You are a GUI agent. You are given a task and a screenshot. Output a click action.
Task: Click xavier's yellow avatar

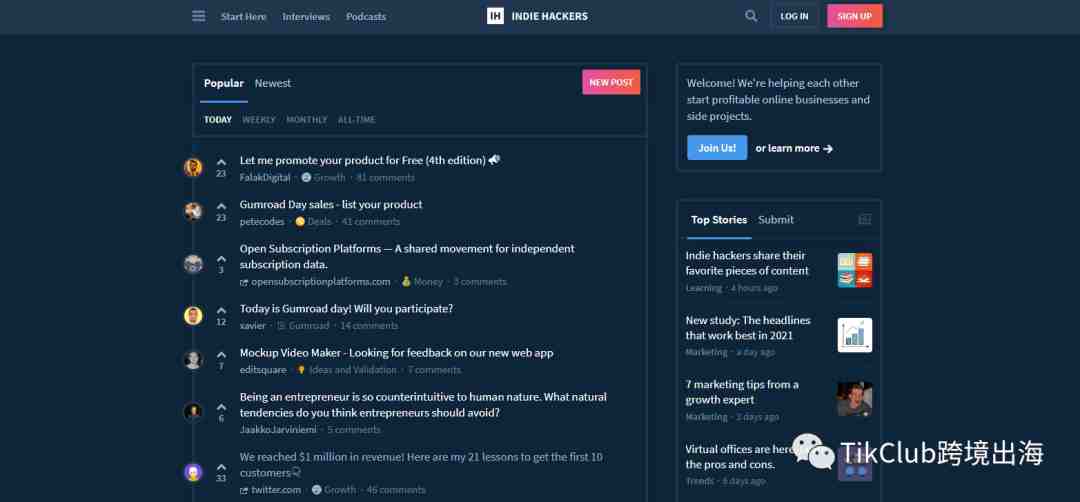[194, 316]
